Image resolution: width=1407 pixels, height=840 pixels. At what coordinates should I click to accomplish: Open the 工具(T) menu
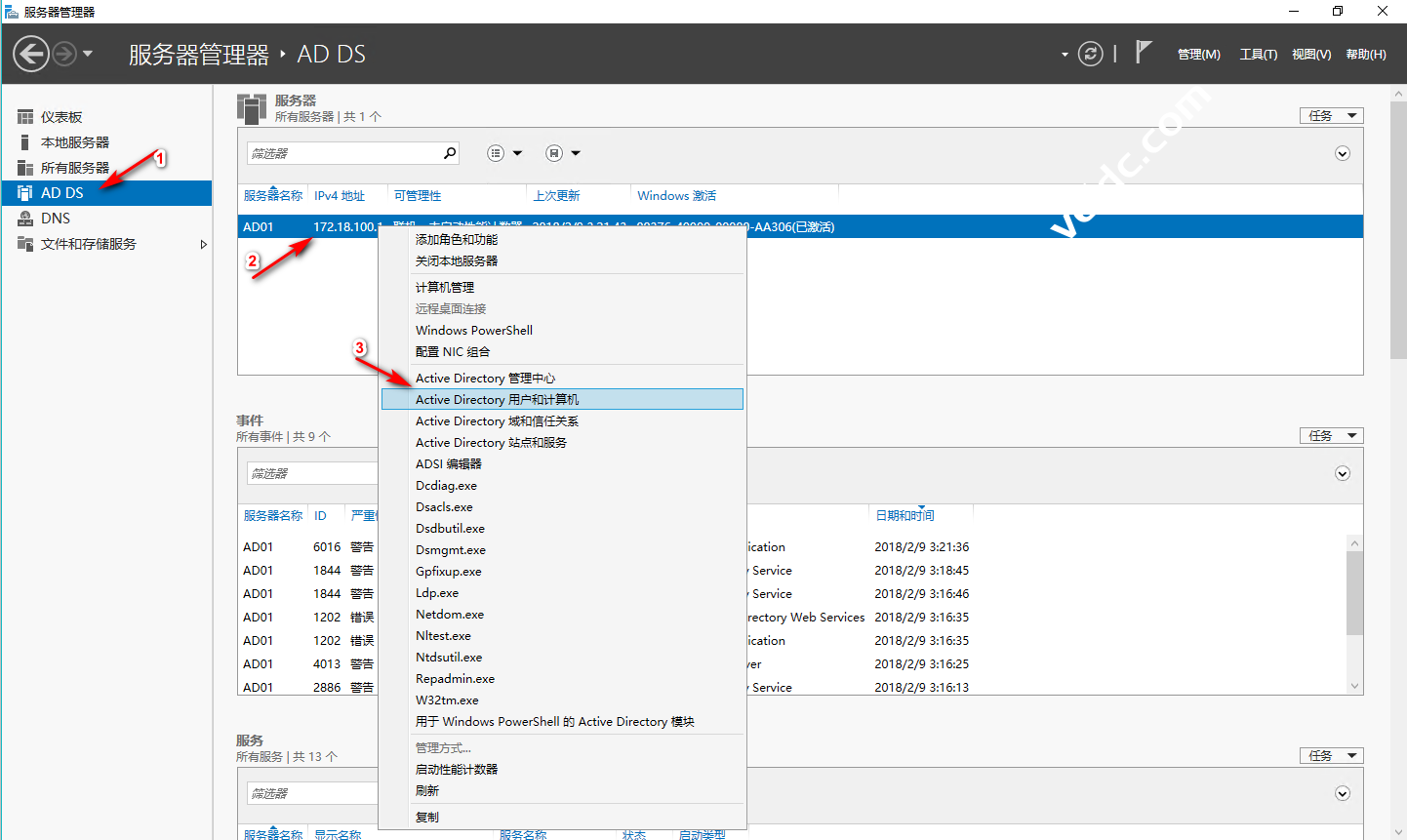point(1258,55)
